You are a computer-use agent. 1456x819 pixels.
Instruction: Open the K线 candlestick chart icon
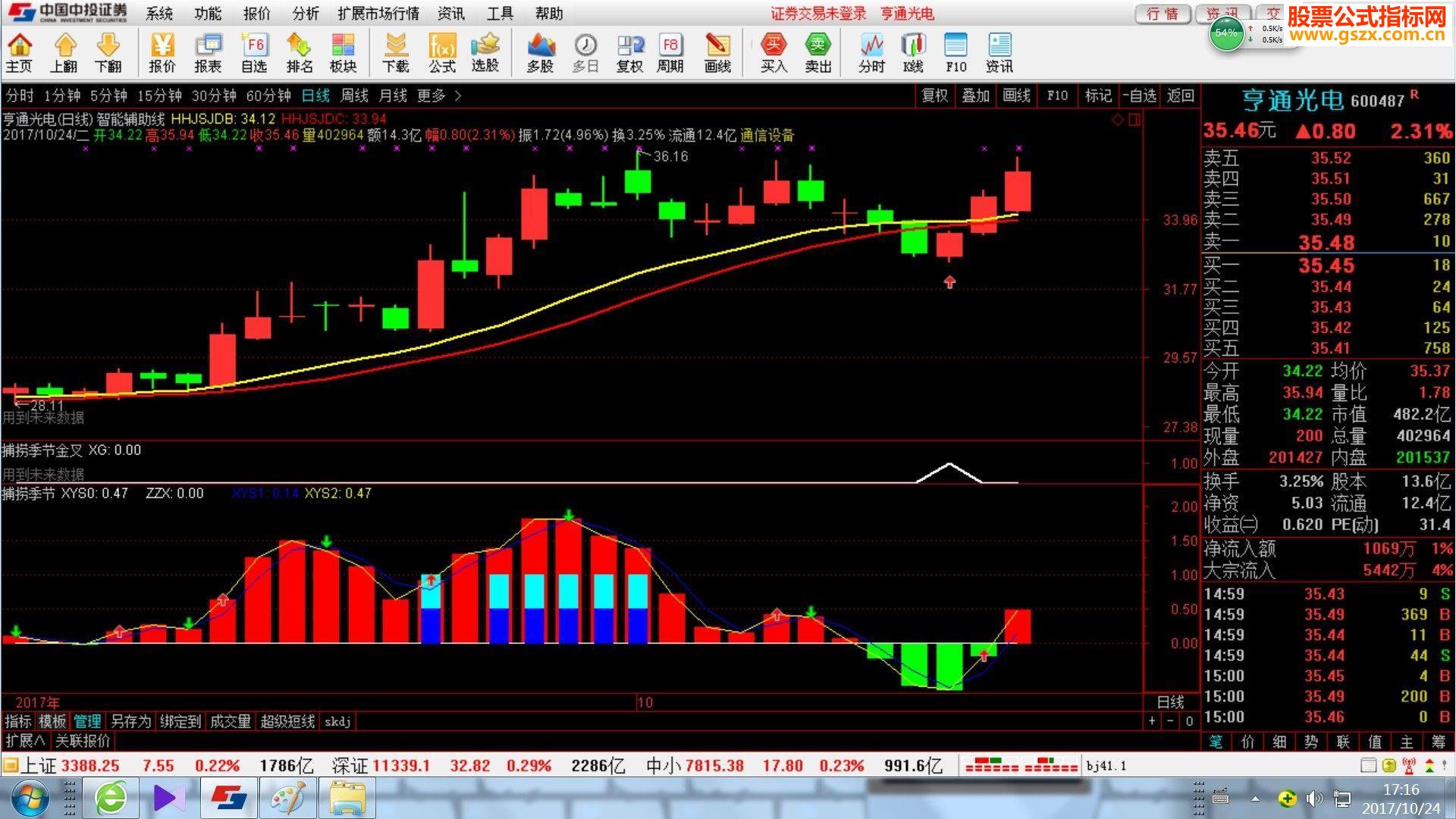pyautogui.click(x=913, y=53)
